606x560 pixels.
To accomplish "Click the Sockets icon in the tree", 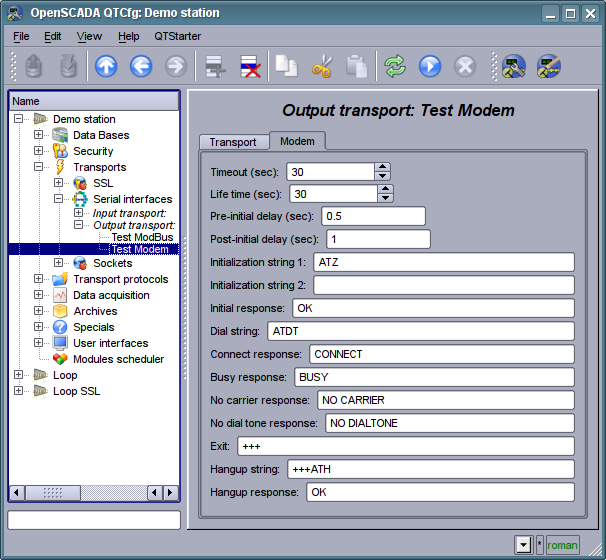I will tap(80, 263).
